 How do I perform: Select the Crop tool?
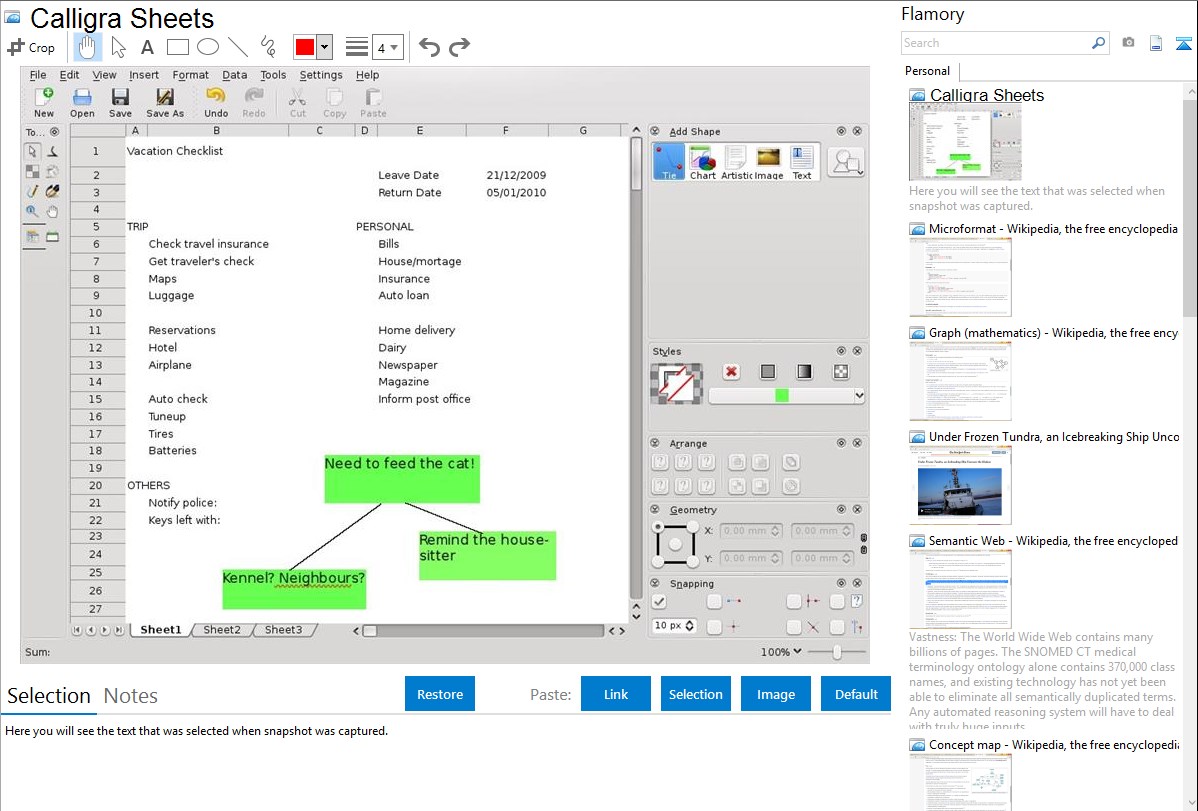31,47
